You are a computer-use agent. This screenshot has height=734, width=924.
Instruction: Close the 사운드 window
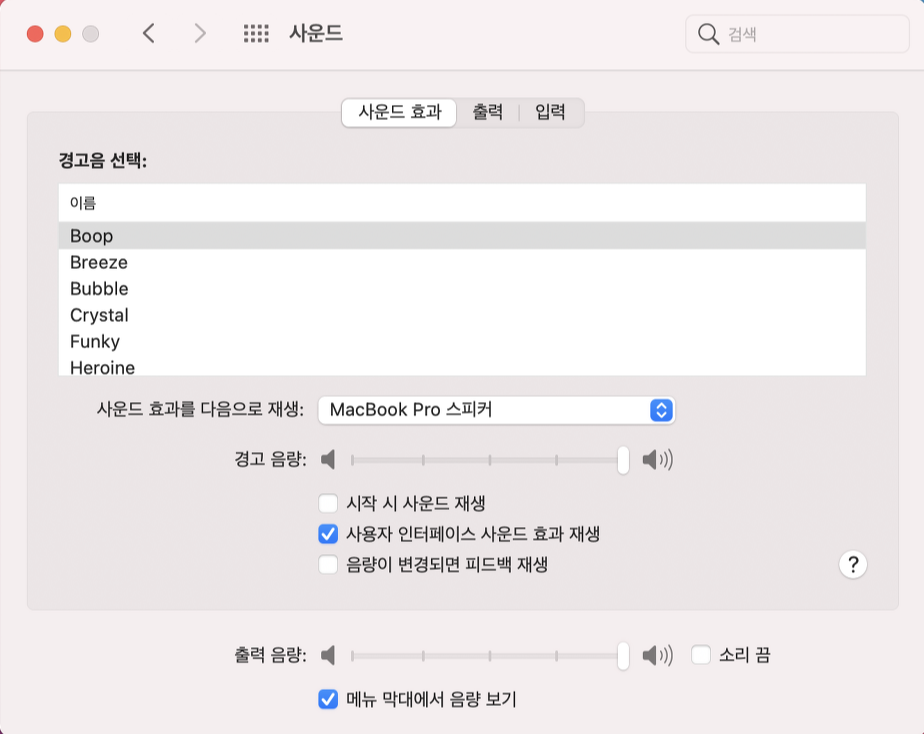click(x=35, y=34)
